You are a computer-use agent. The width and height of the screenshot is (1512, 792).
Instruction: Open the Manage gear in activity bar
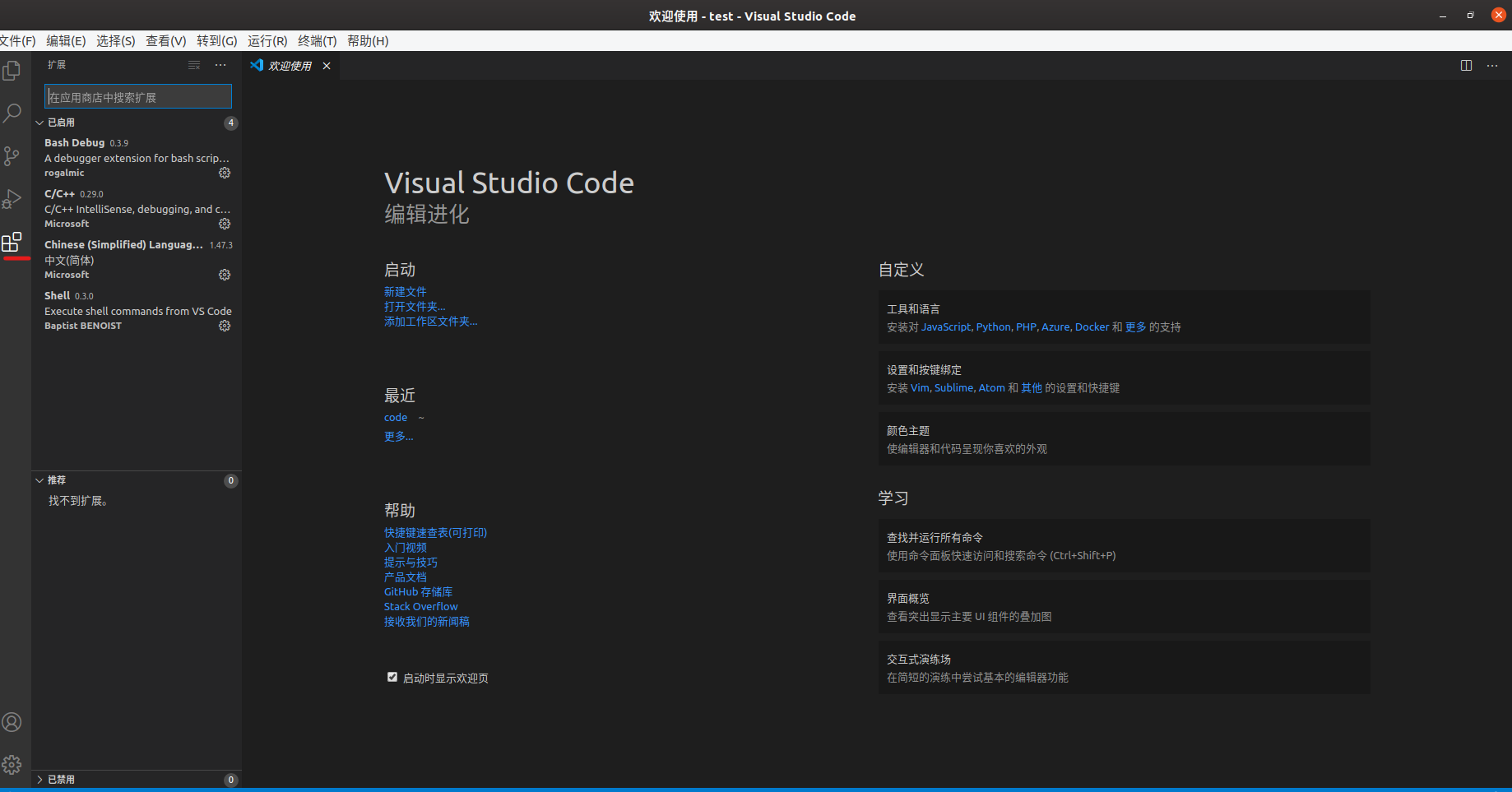pos(12,764)
